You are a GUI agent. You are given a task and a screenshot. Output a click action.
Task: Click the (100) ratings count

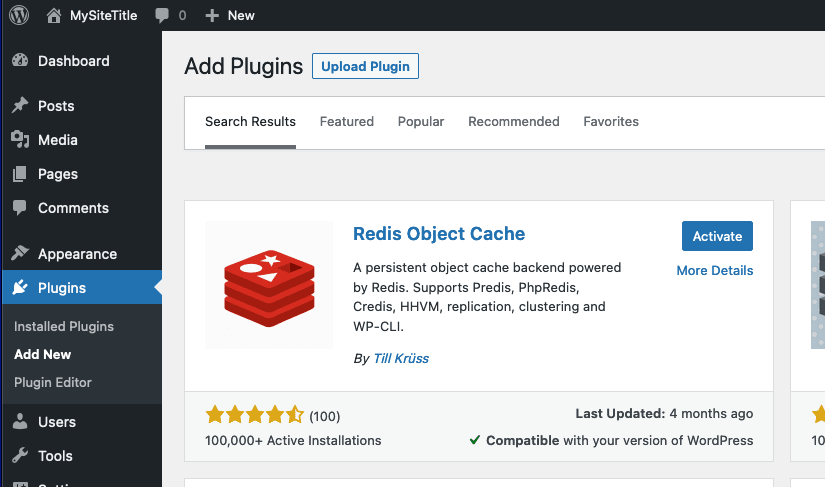(x=325, y=417)
